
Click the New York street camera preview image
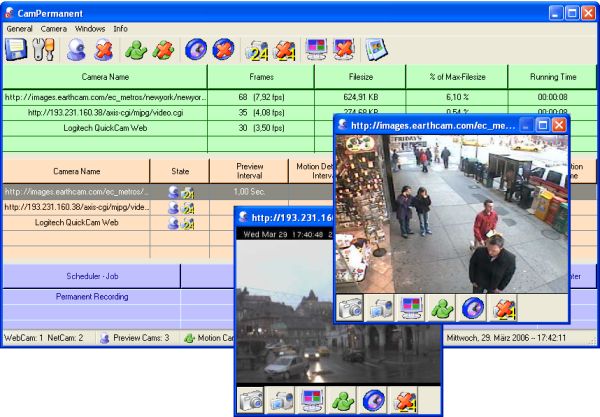452,214
